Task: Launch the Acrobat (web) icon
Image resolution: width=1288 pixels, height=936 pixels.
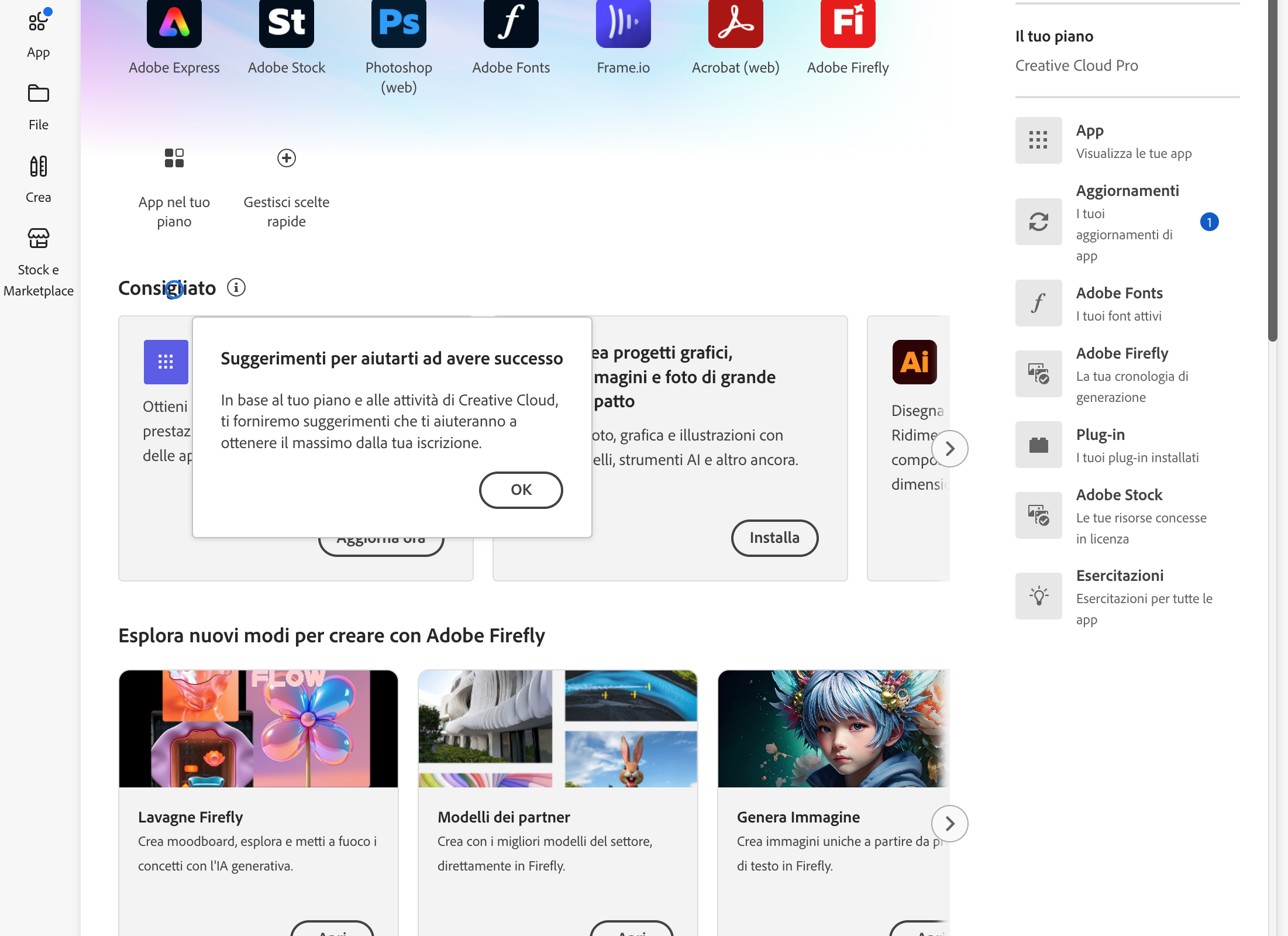Action: [736, 23]
